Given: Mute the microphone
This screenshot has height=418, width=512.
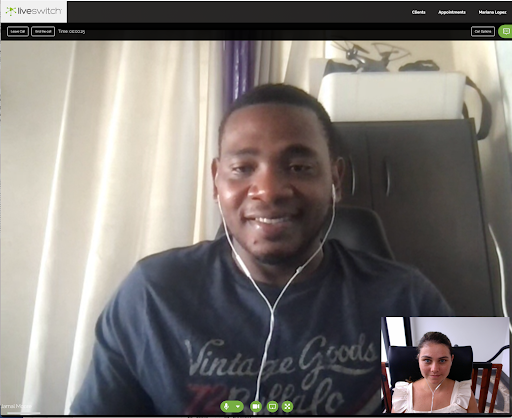Looking at the screenshot, I should click(226, 406).
